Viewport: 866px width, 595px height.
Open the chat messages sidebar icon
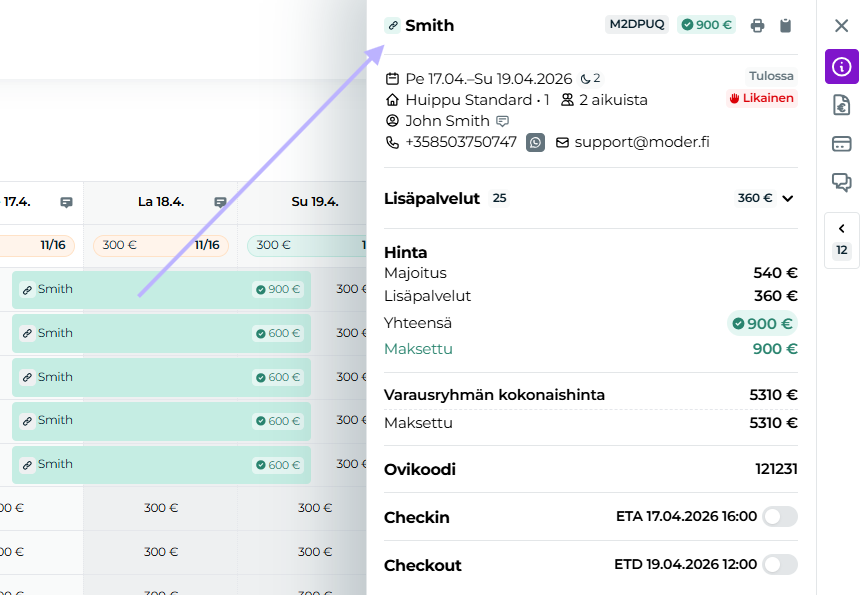tap(841, 182)
